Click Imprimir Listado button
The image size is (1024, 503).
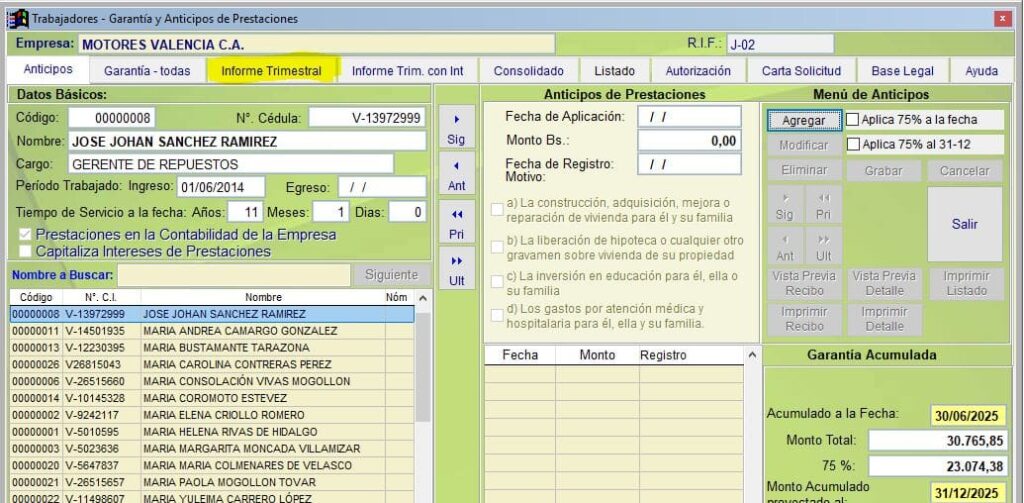[x=965, y=284]
